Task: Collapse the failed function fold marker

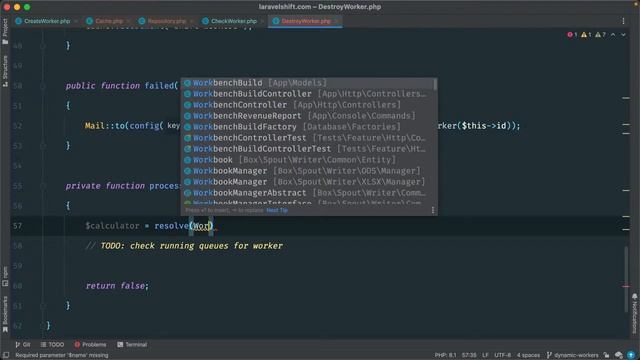Action: coord(42,86)
